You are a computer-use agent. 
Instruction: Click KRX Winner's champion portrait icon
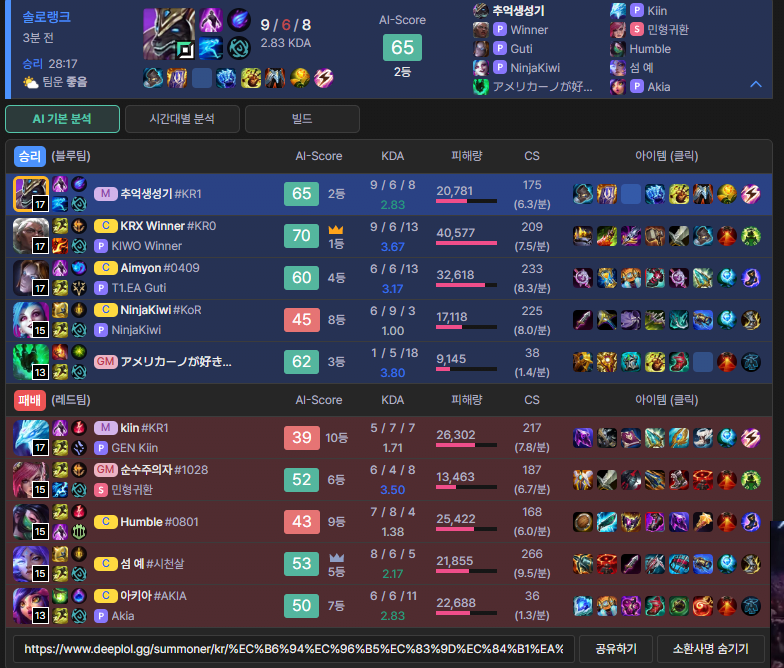click(x=30, y=236)
